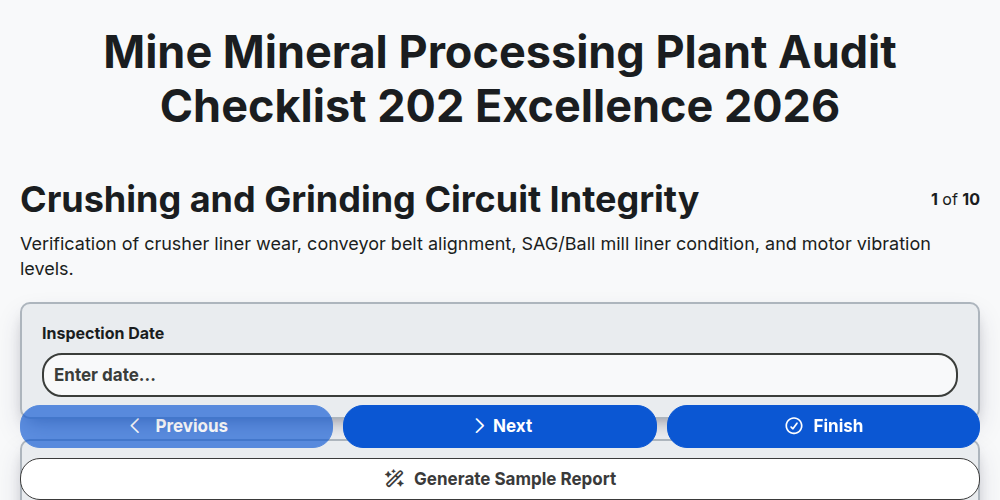Image resolution: width=1000 pixels, height=500 pixels.
Task: Click the left chevron icon on Previous
Action: point(135,426)
